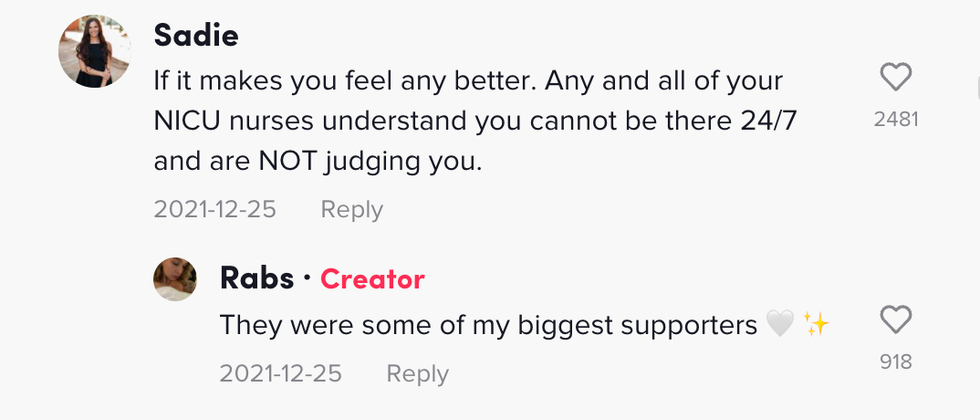Viewport: 980px width, 420px height.
Task: Click the date under Sadie's comment
Action: 215,210
